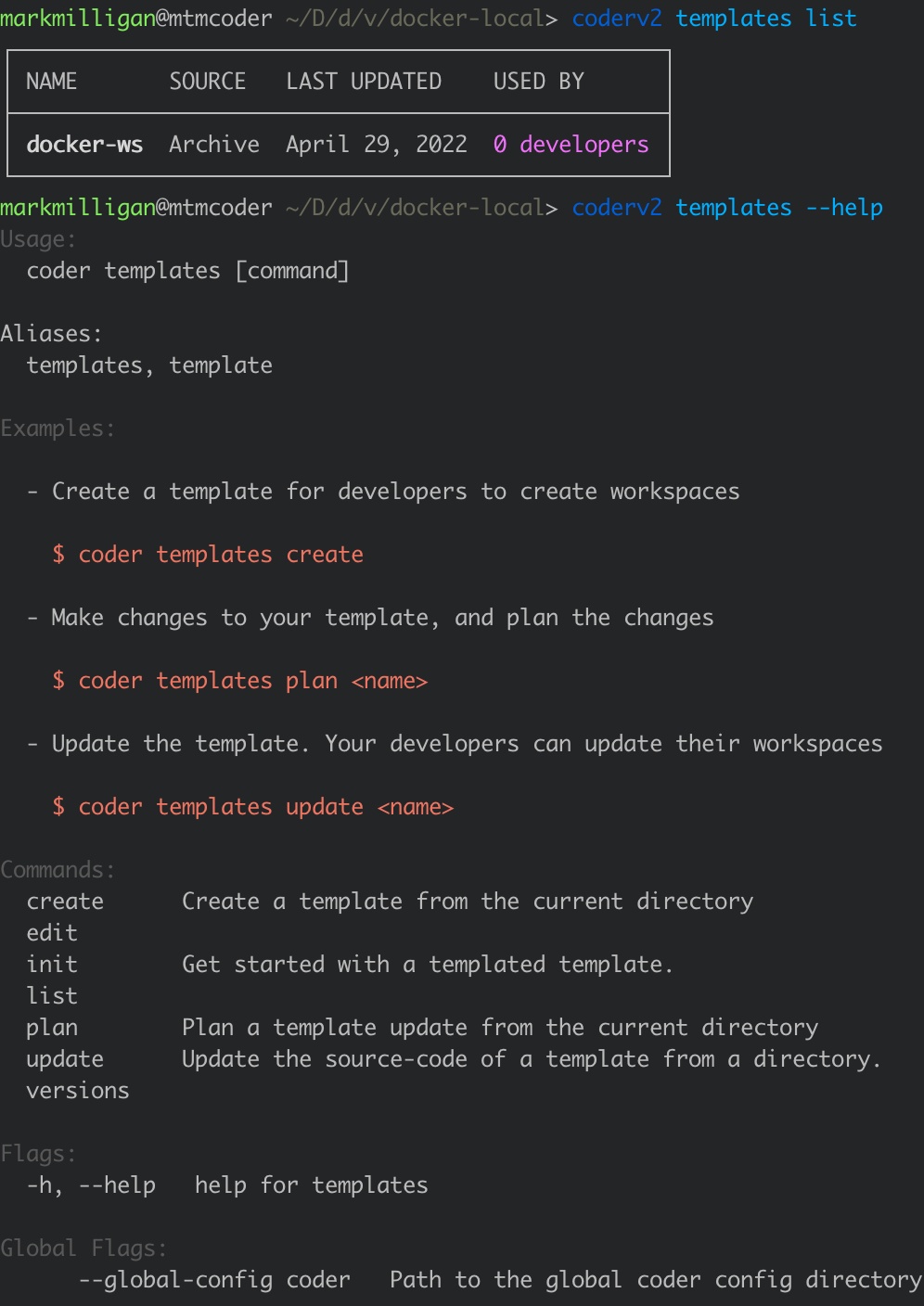Click the LAST UPDATED column header
924x1306 pixels.
[x=364, y=82]
